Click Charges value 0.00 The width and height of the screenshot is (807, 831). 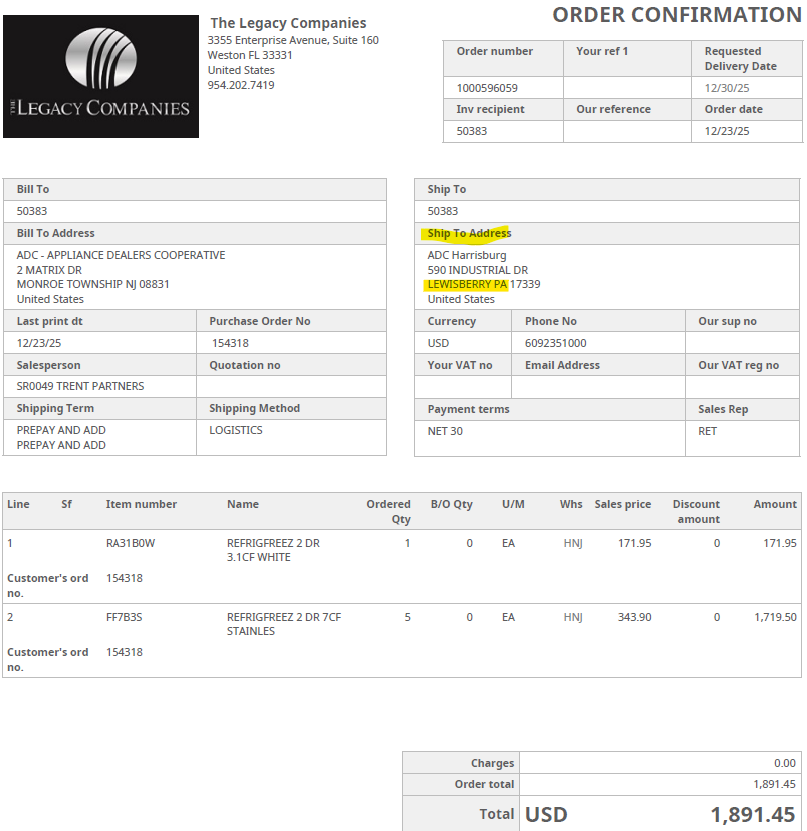click(x=785, y=763)
